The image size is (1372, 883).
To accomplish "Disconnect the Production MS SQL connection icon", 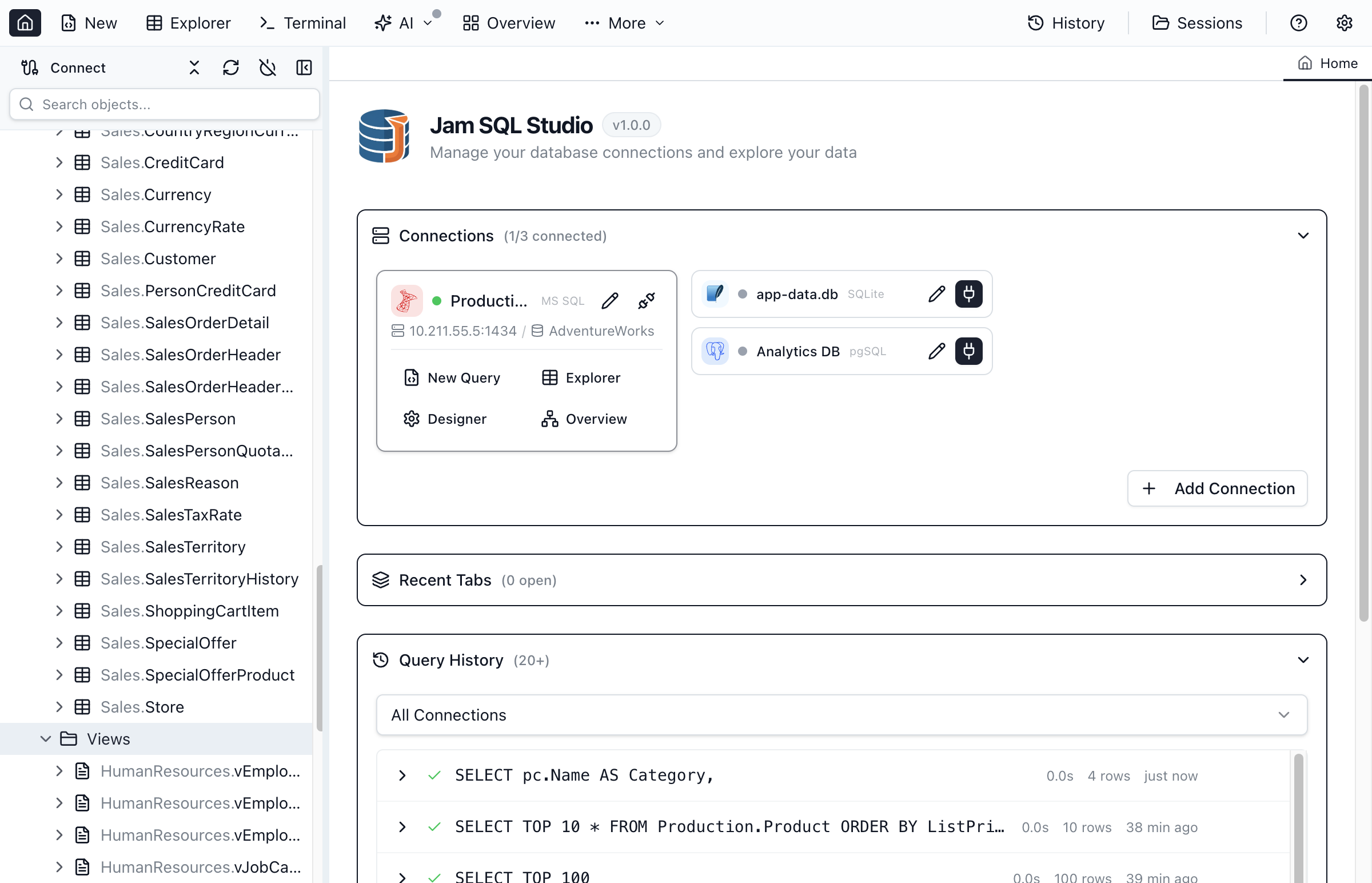I will (x=647, y=300).
